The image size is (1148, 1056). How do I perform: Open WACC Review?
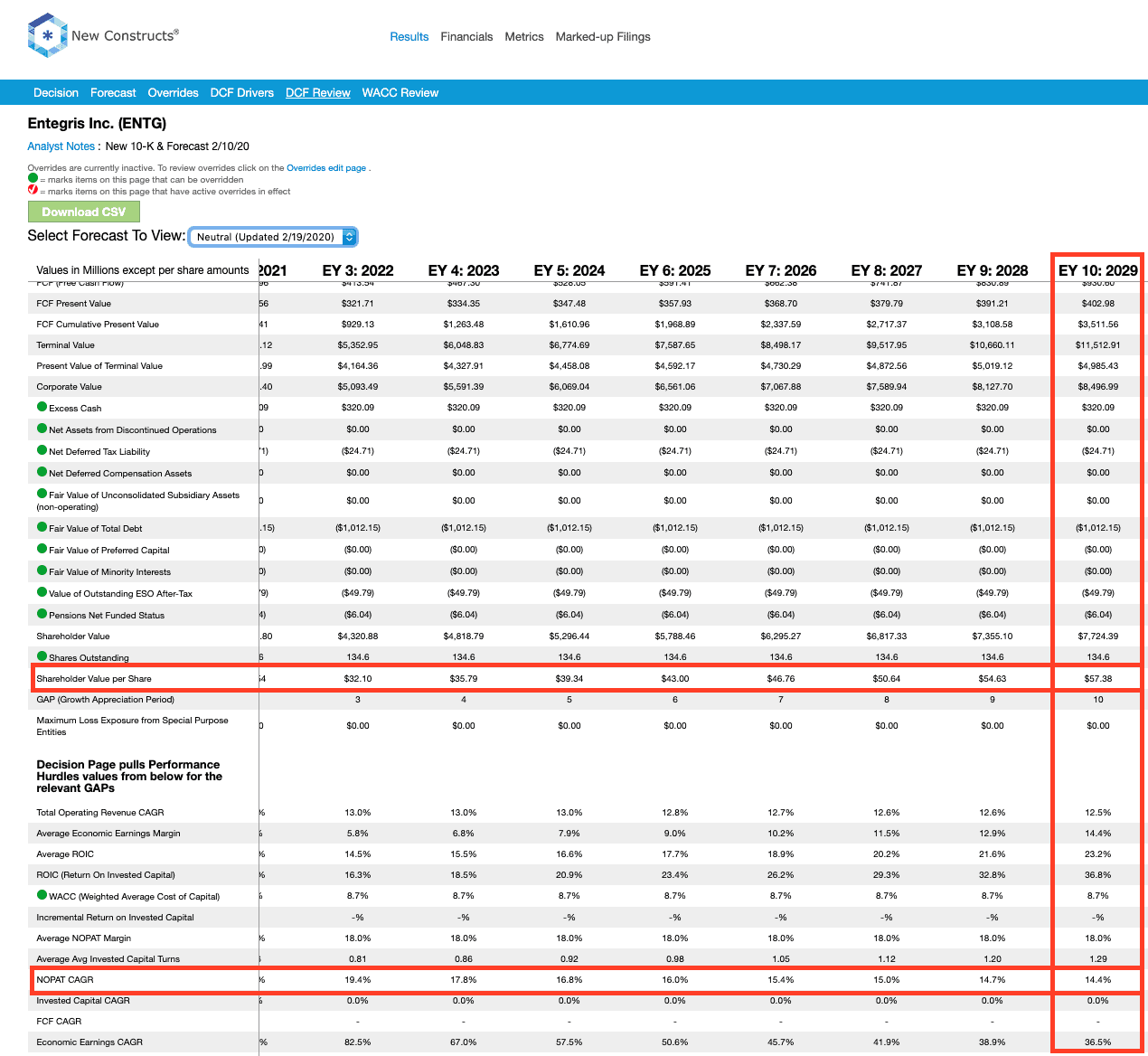[x=400, y=93]
